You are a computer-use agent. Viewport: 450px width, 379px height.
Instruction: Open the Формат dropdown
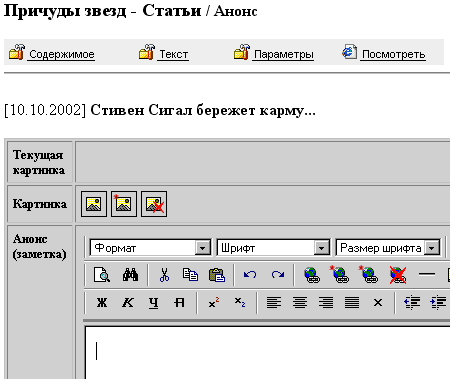click(150, 248)
